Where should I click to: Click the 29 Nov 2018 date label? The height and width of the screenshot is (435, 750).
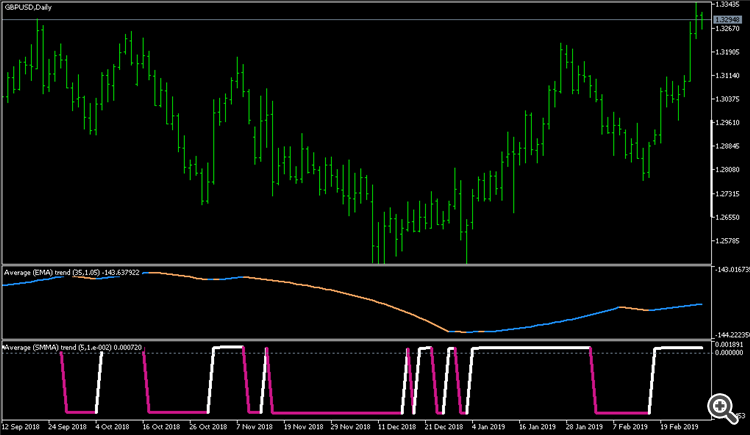pyautogui.click(x=350, y=426)
